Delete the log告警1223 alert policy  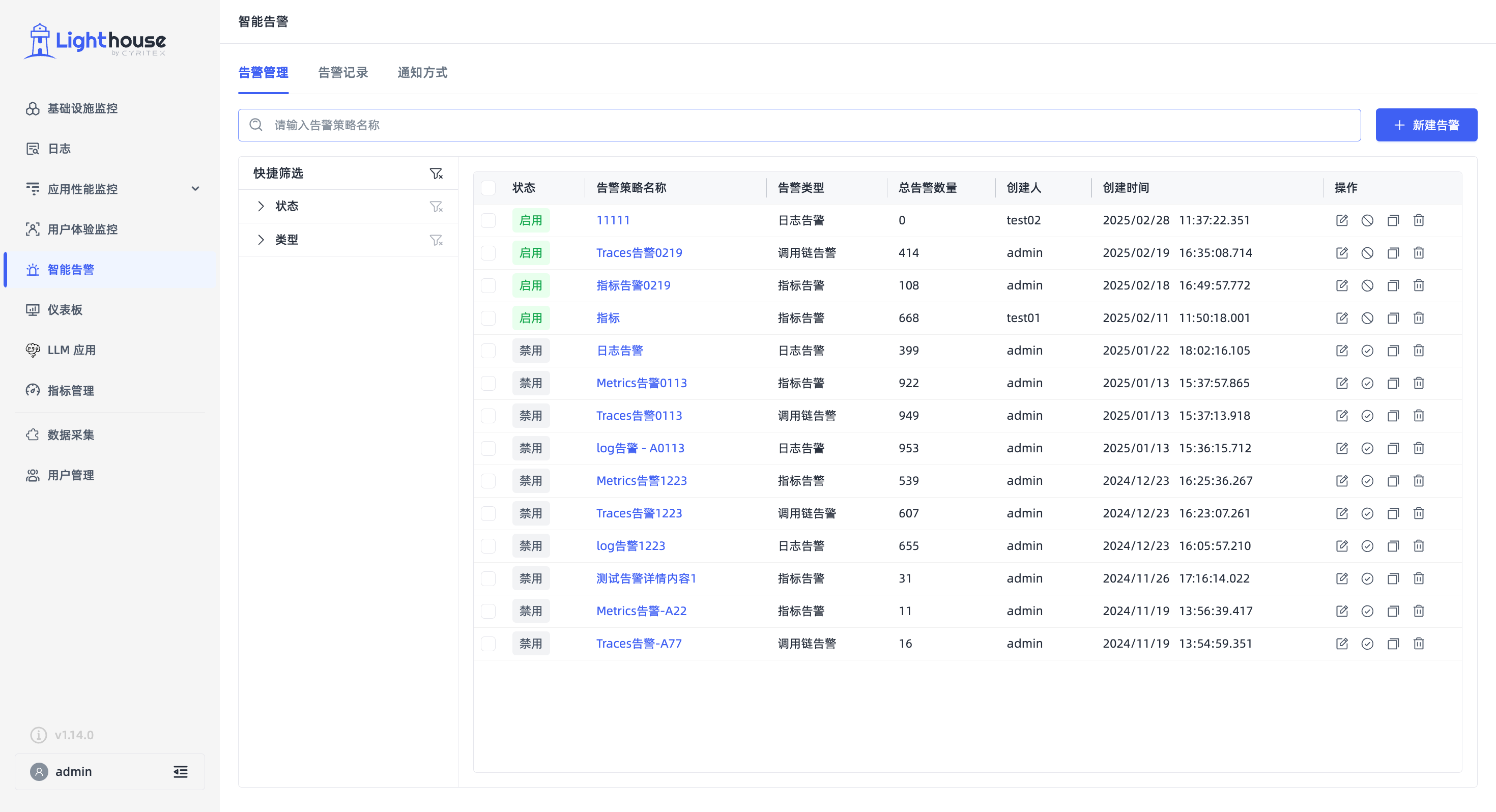pos(1418,545)
